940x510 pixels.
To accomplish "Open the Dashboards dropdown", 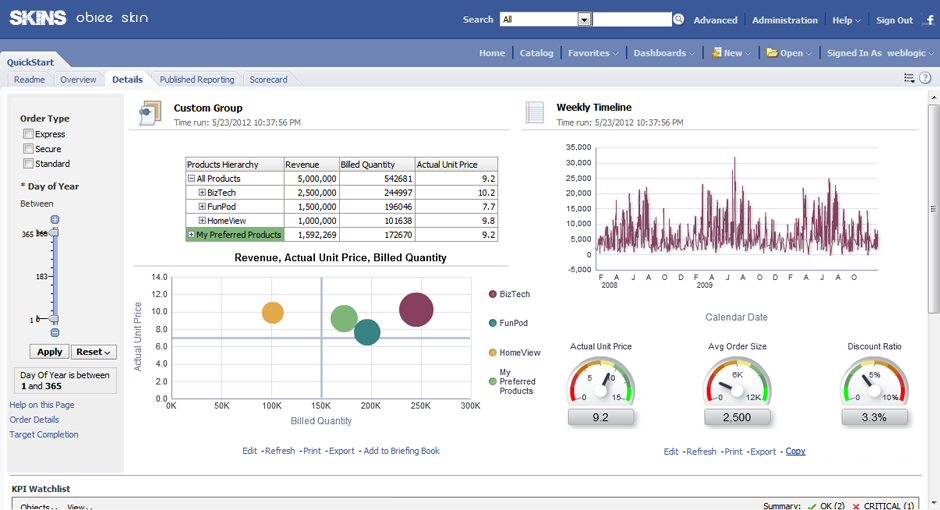I will 664,53.
